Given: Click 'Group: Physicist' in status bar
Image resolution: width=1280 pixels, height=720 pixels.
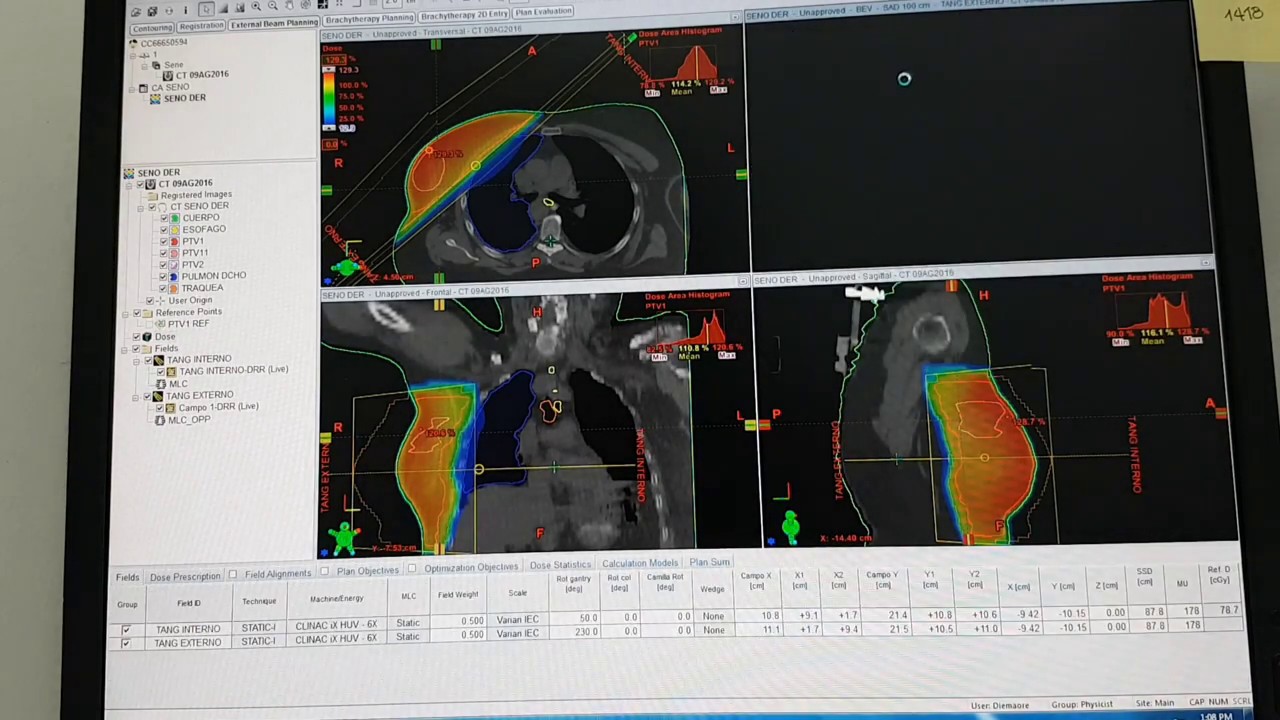Looking at the screenshot, I should click(x=1082, y=704).
